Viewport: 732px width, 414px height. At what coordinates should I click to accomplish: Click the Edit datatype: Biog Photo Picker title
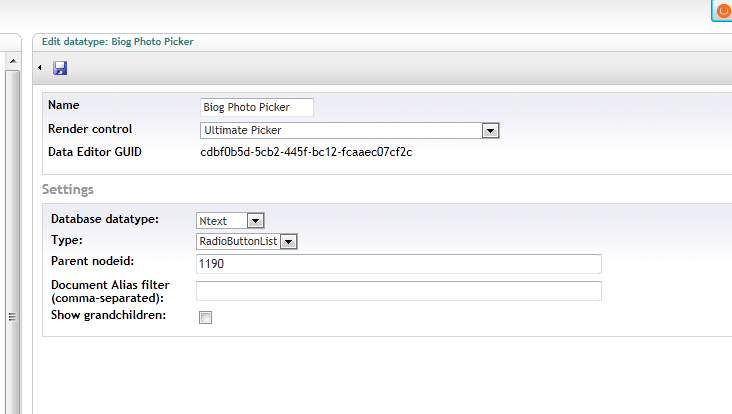pyautogui.click(x=118, y=42)
